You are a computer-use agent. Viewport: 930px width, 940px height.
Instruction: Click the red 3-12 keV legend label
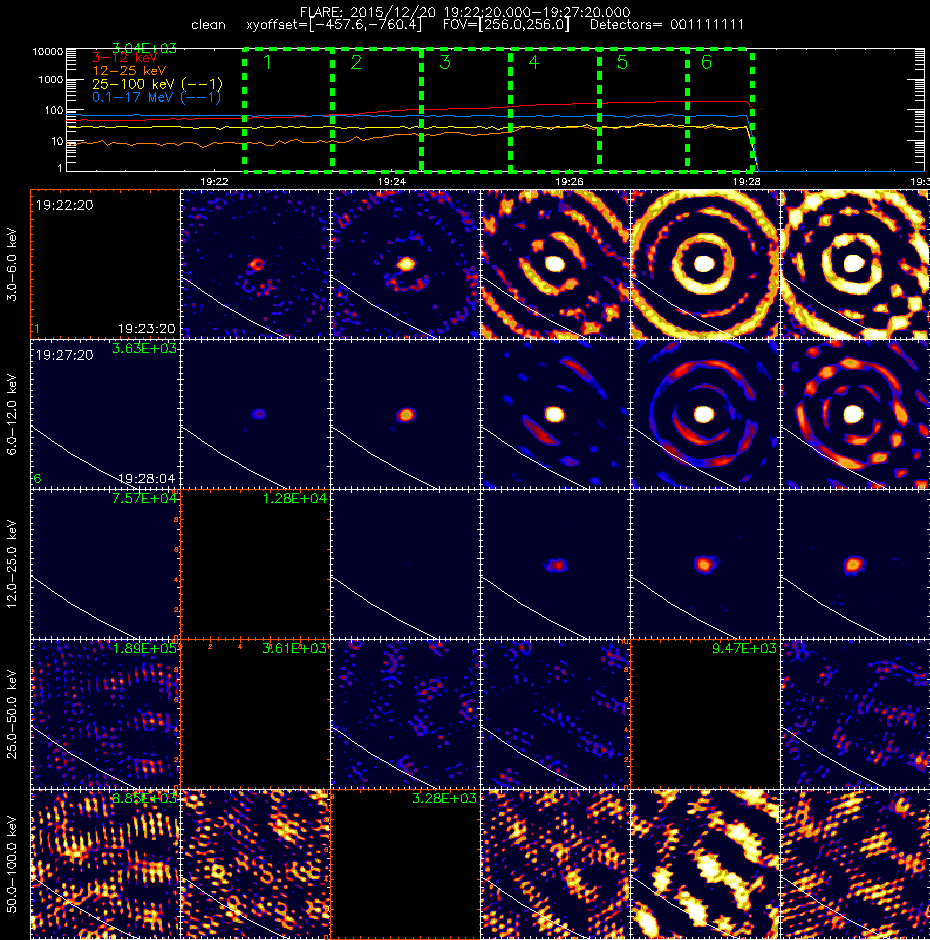coord(124,58)
